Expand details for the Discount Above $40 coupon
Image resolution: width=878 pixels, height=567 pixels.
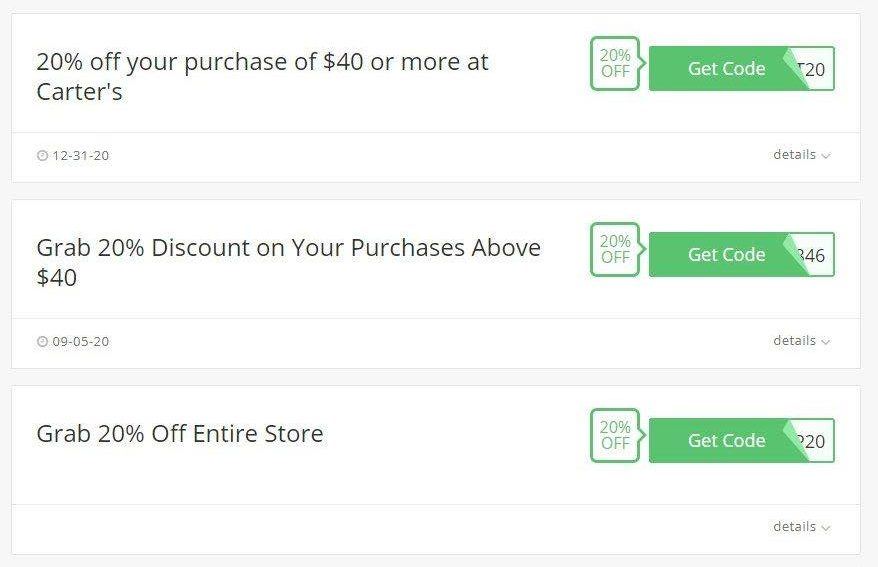coord(801,340)
